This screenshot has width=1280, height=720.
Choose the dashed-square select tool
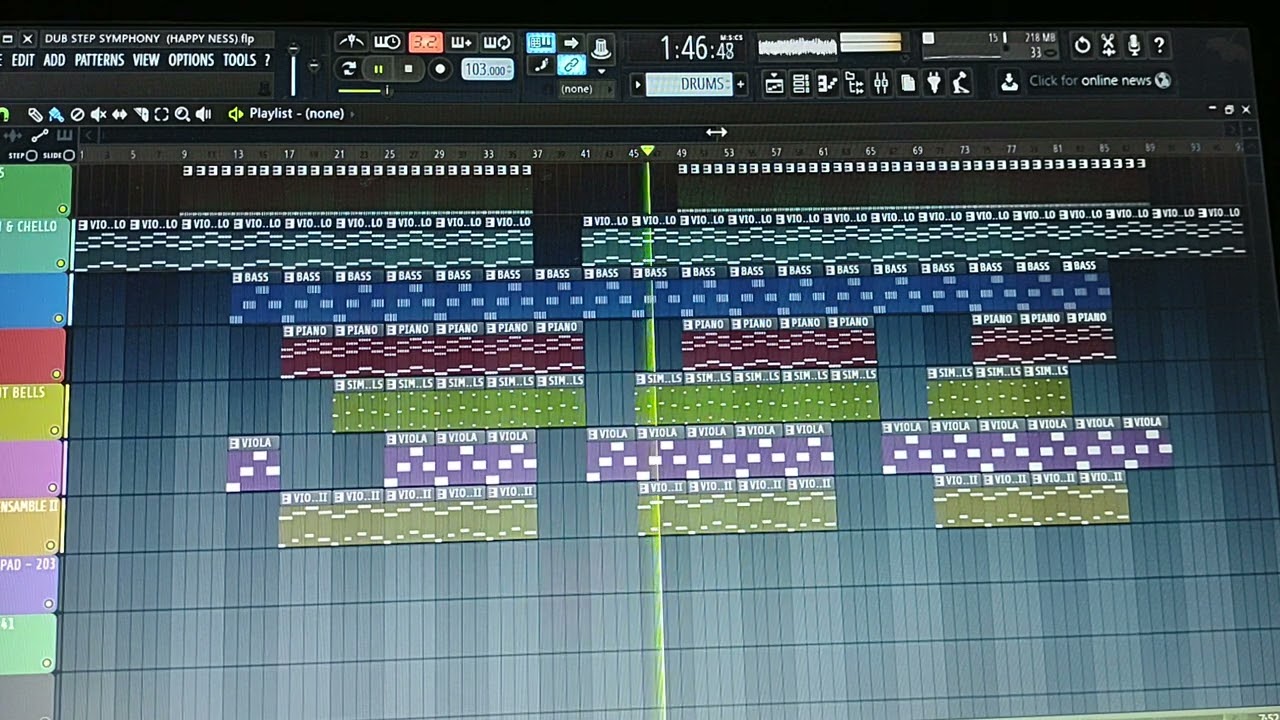[161, 115]
